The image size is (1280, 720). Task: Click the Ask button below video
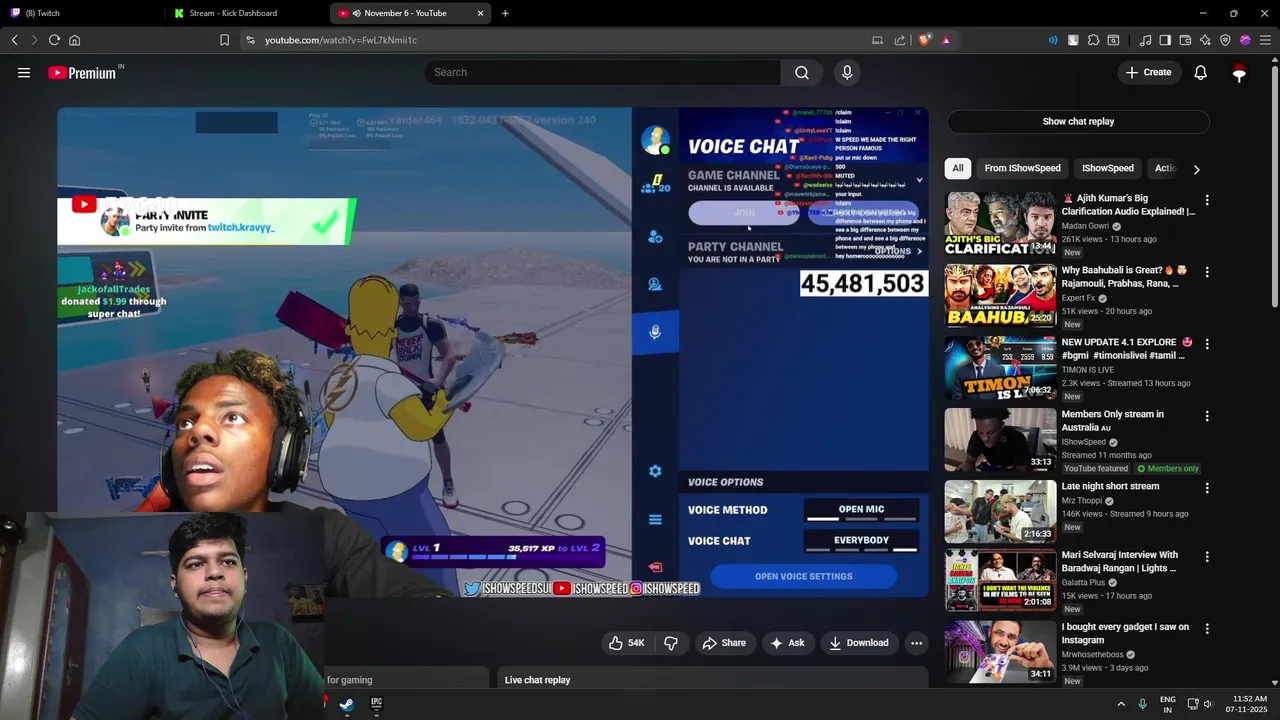point(787,643)
